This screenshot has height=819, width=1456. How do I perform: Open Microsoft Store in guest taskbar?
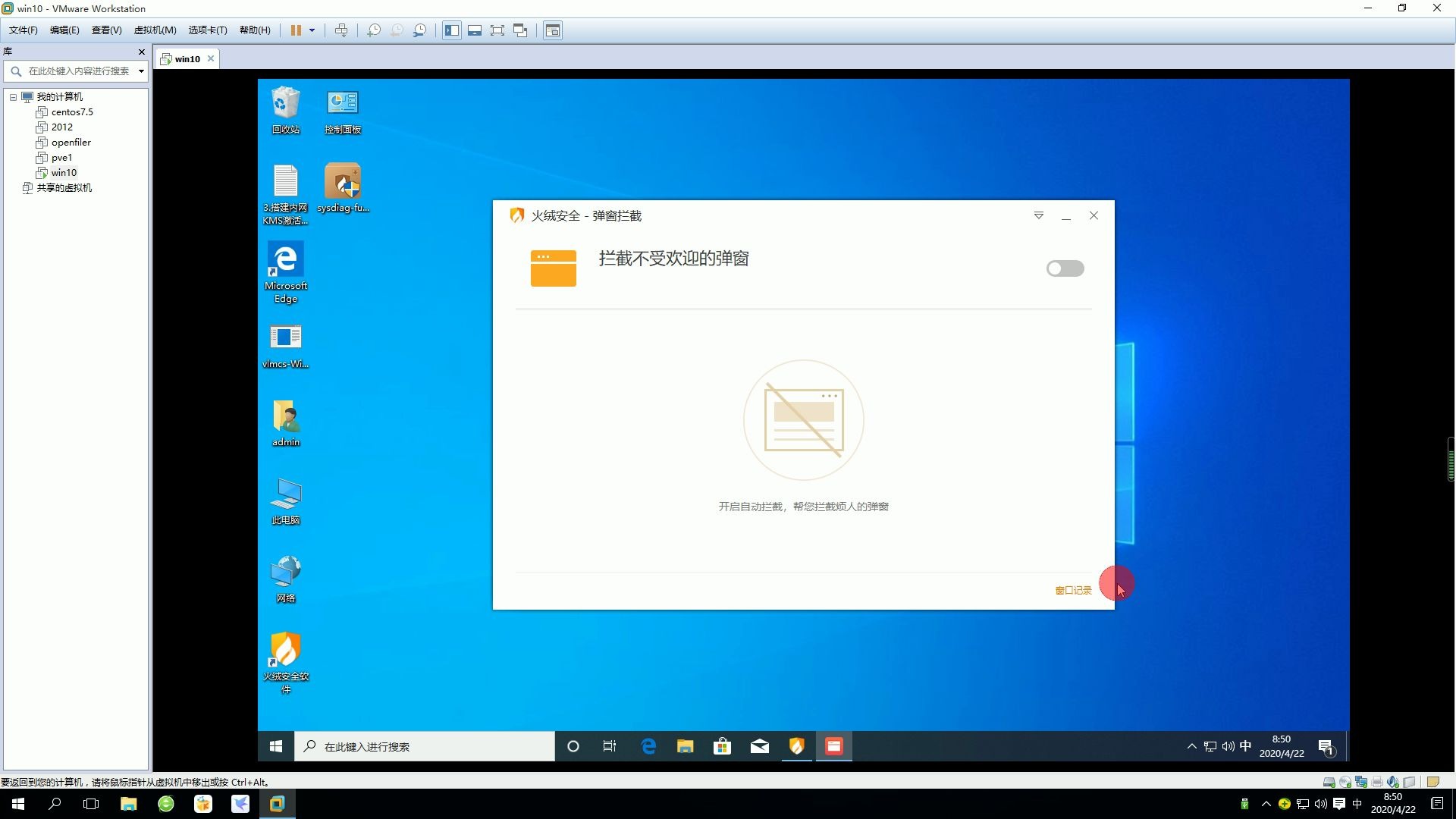(x=723, y=746)
